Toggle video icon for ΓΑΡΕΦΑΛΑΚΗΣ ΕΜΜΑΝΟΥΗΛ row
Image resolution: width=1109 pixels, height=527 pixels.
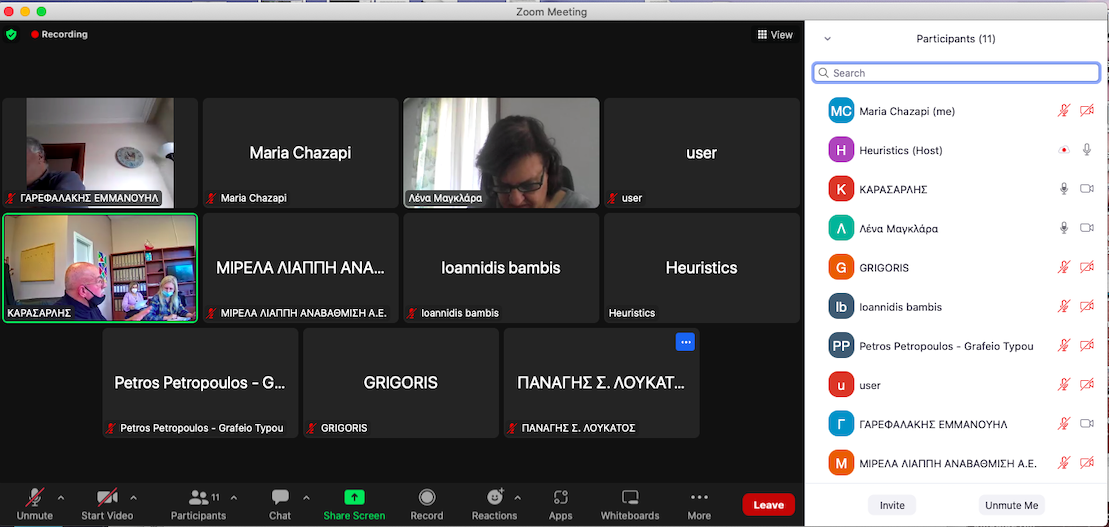[x=1086, y=424]
